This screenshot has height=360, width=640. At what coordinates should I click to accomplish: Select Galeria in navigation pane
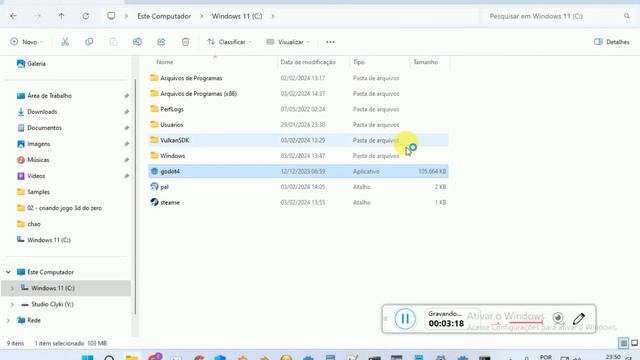click(31, 64)
